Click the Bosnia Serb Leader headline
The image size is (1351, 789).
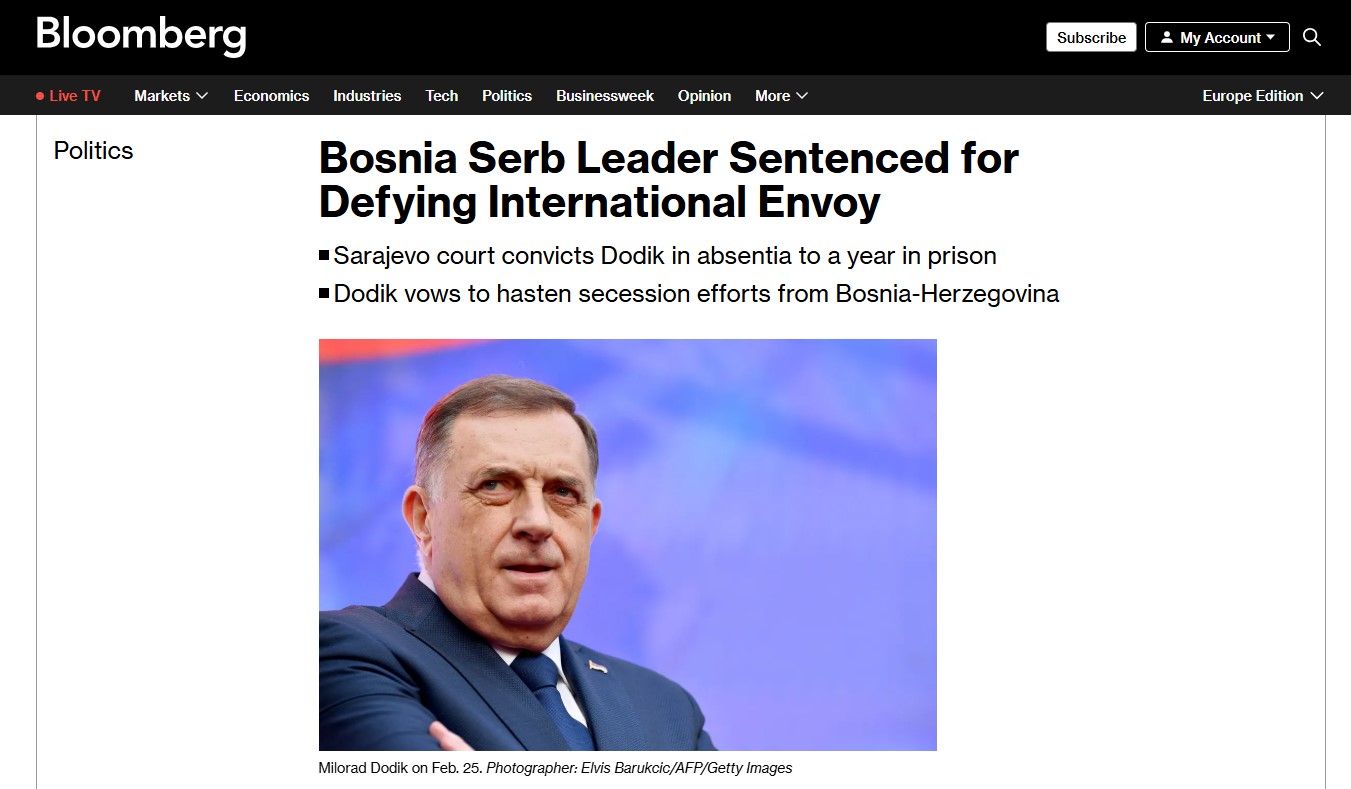(668, 180)
